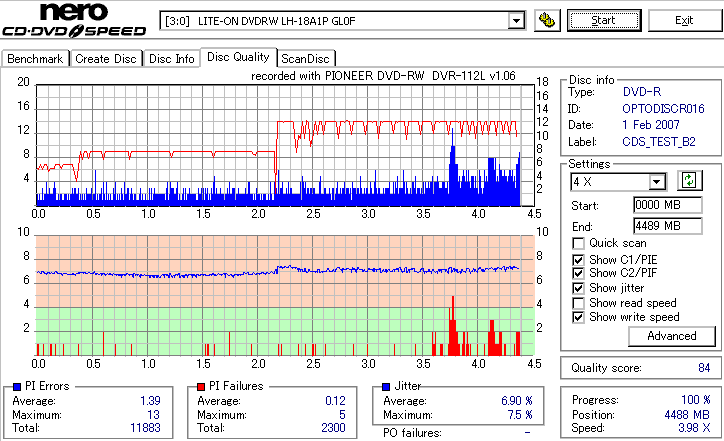Switch to the ScanDisc tab
The height and width of the screenshot is (441, 724).
305,59
